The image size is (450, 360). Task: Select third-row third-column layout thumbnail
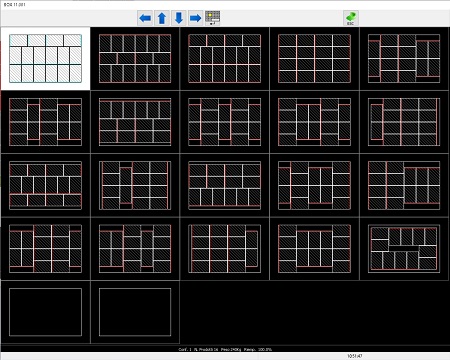click(225, 185)
